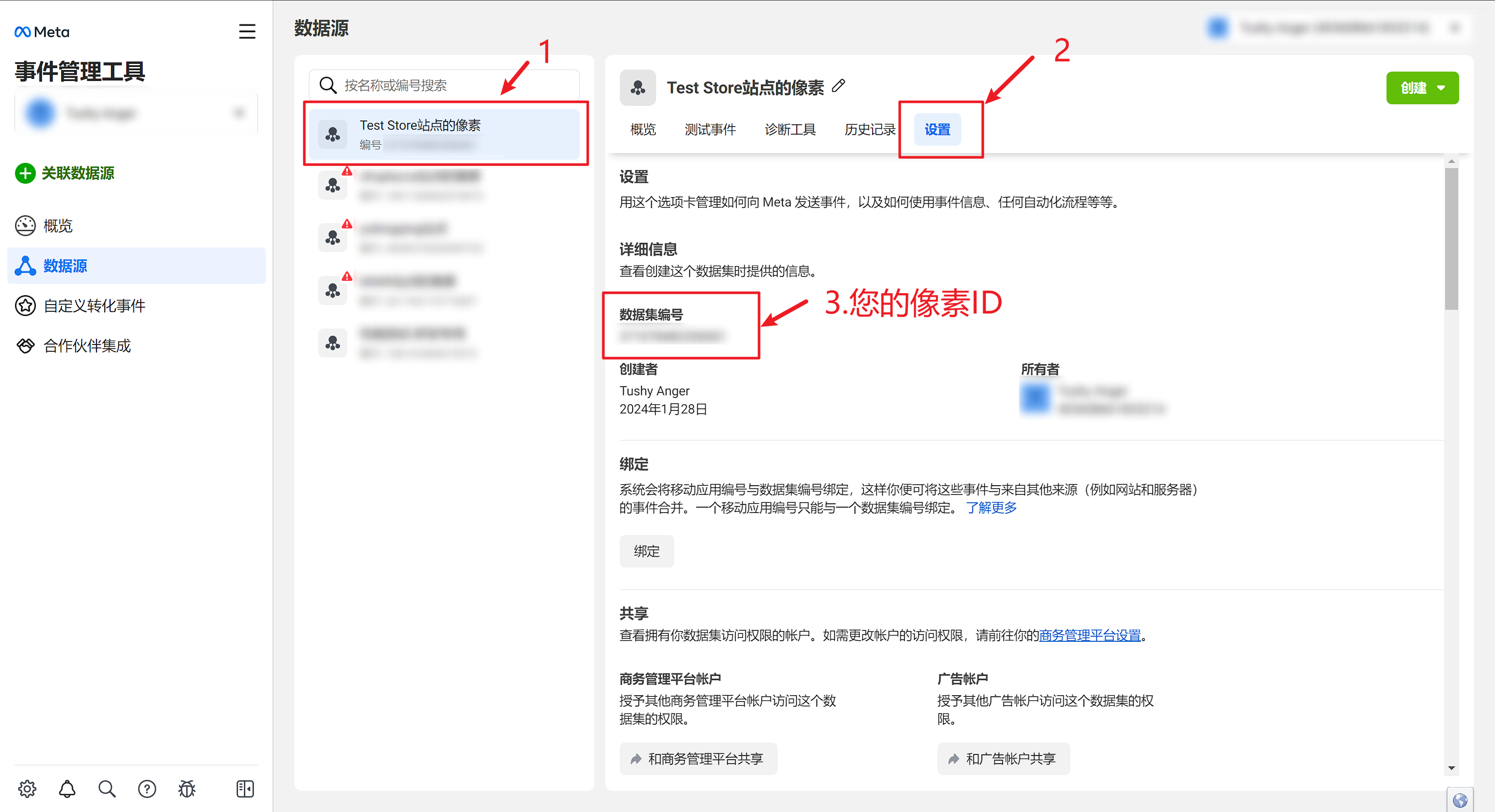This screenshot has height=812, width=1495.
Task: Open the 商务管理平台设置 link
Action: (1090, 635)
